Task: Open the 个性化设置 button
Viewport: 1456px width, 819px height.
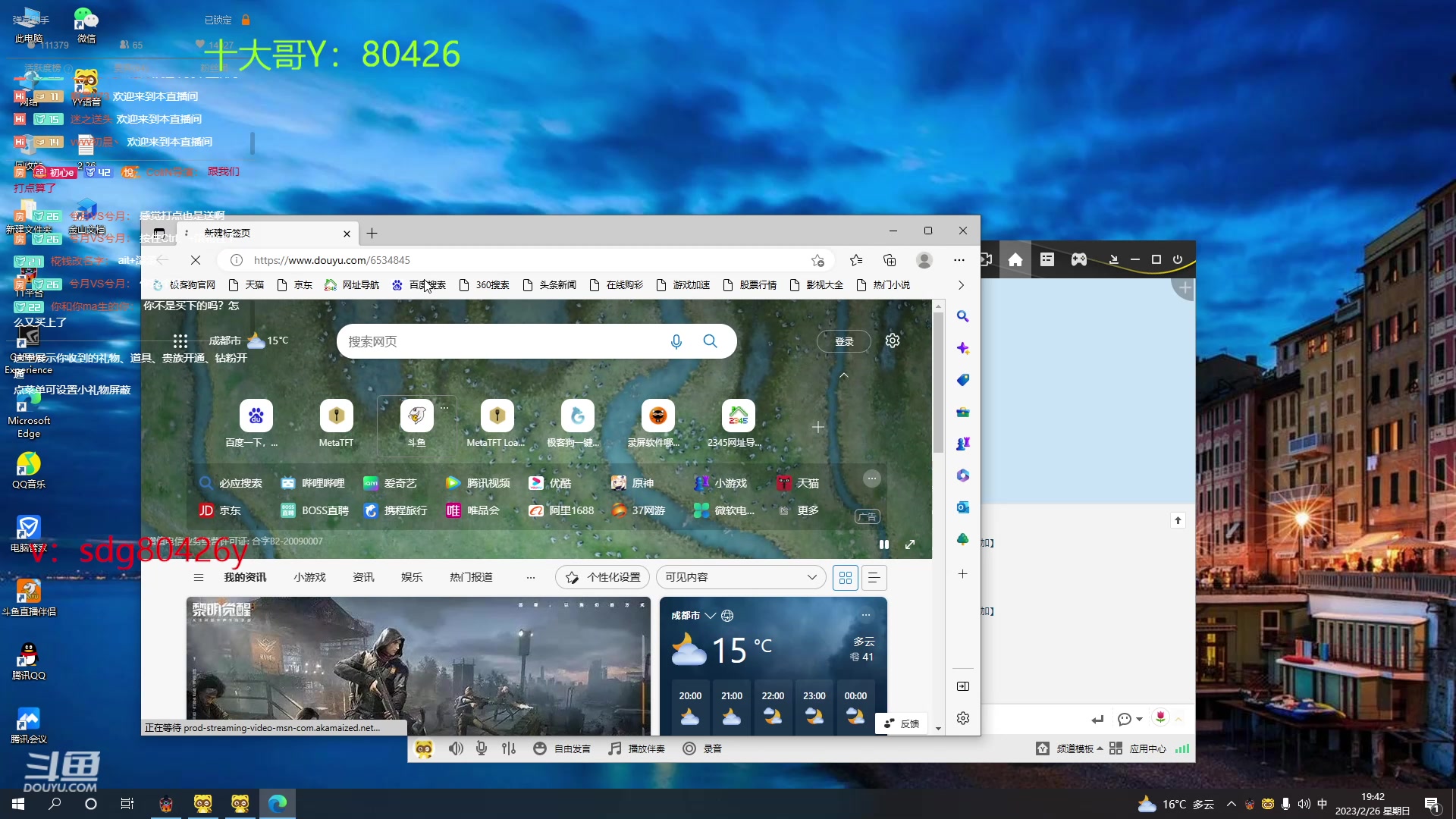Action: coord(603,577)
